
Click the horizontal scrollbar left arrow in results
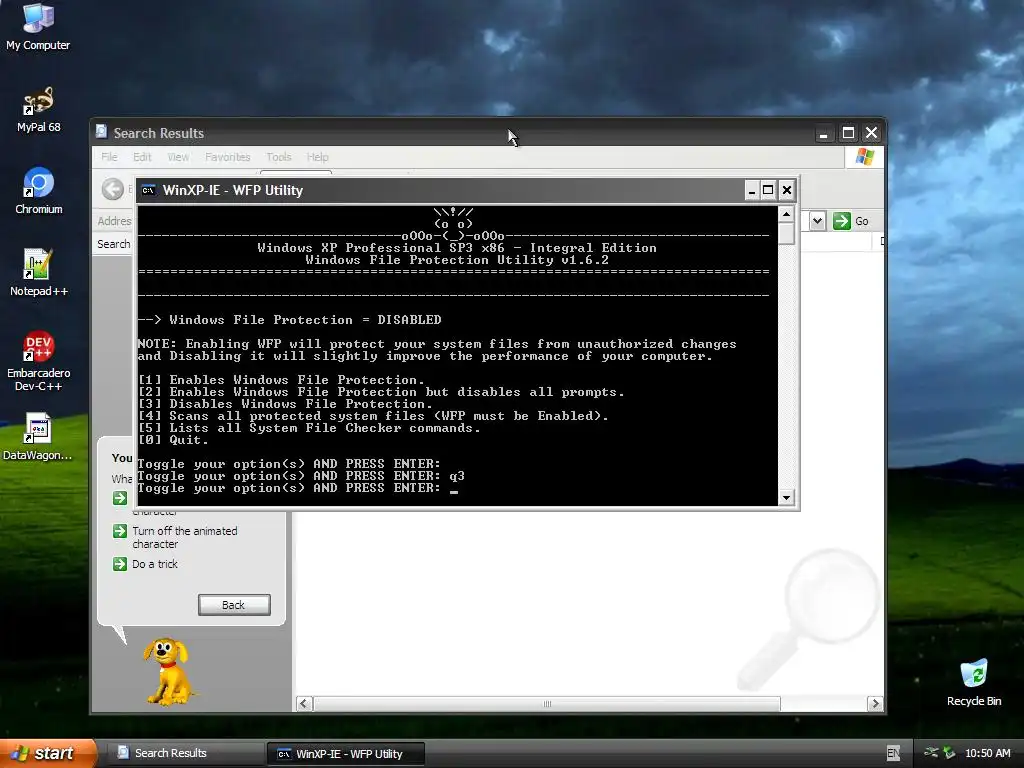pyautogui.click(x=304, y=703)
